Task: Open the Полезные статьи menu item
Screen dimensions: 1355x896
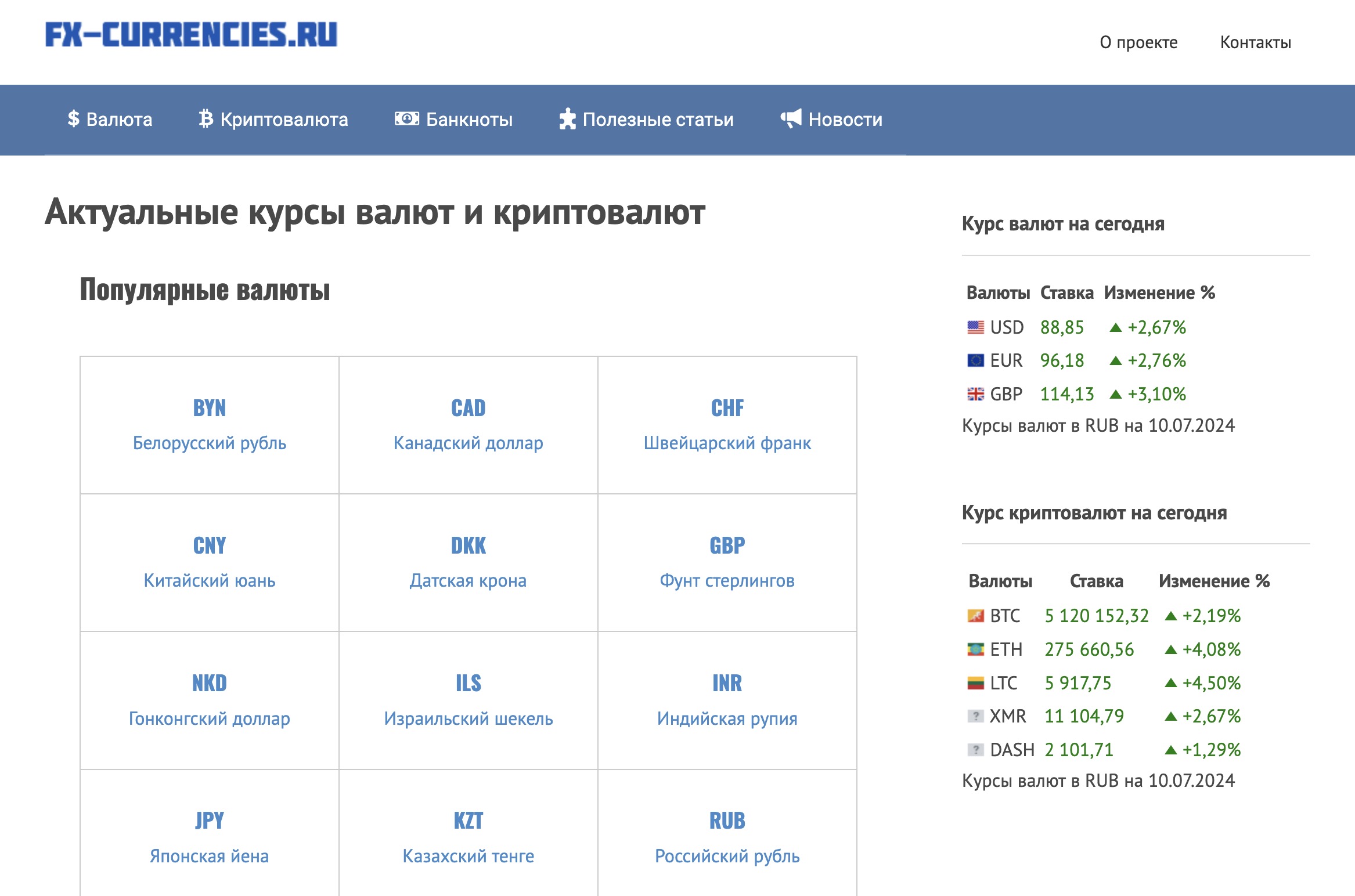Action: point(646,120)
